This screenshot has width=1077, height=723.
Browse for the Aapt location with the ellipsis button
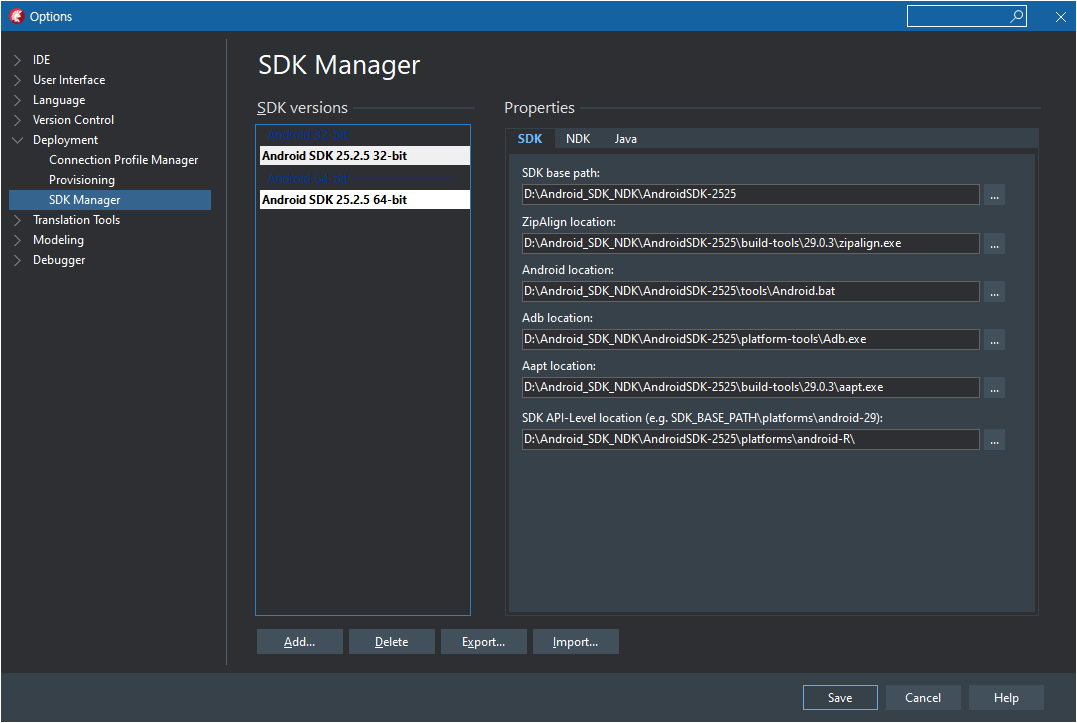[994, 387]
